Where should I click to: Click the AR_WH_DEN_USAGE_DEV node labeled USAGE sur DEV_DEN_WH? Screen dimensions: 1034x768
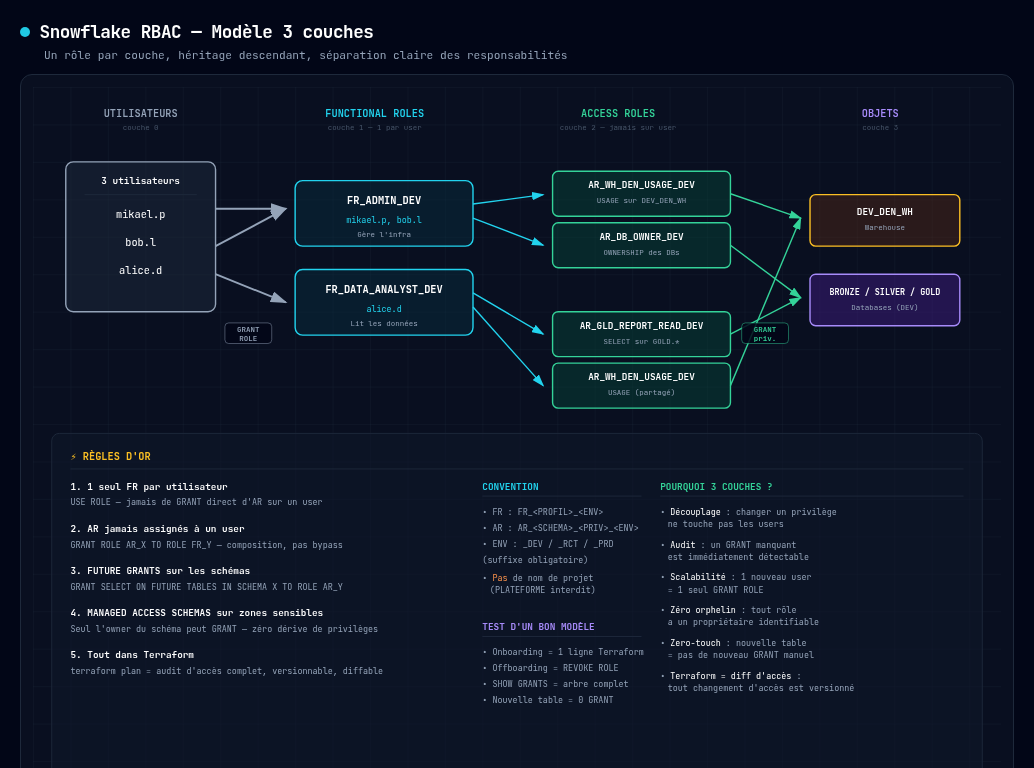click(642, 194)
